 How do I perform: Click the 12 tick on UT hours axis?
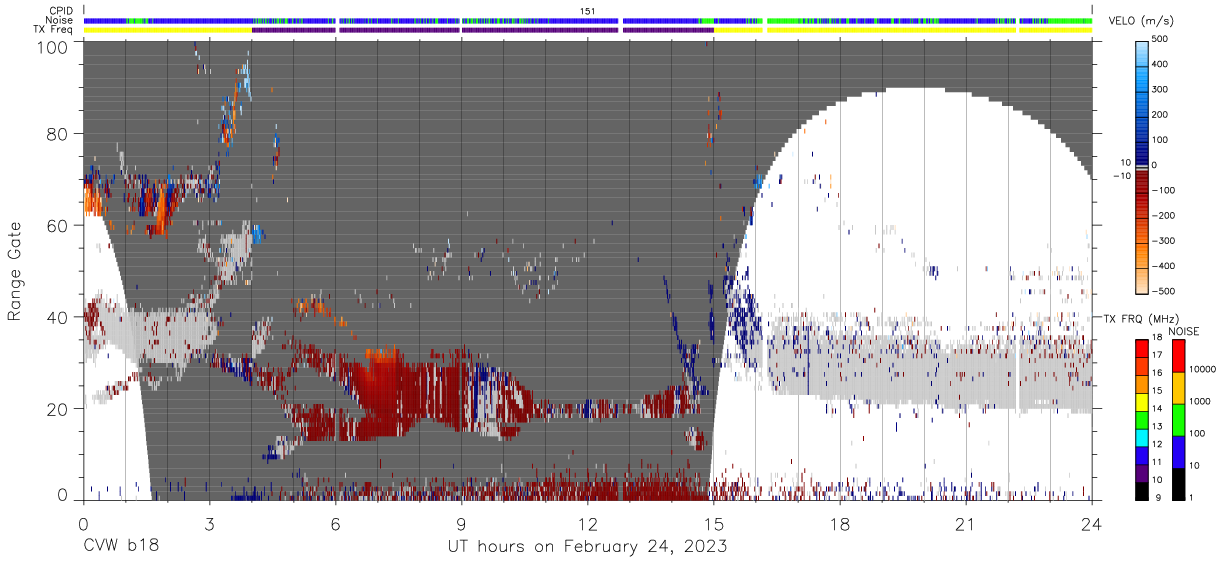pyautogui.click(x=588, y=523)
